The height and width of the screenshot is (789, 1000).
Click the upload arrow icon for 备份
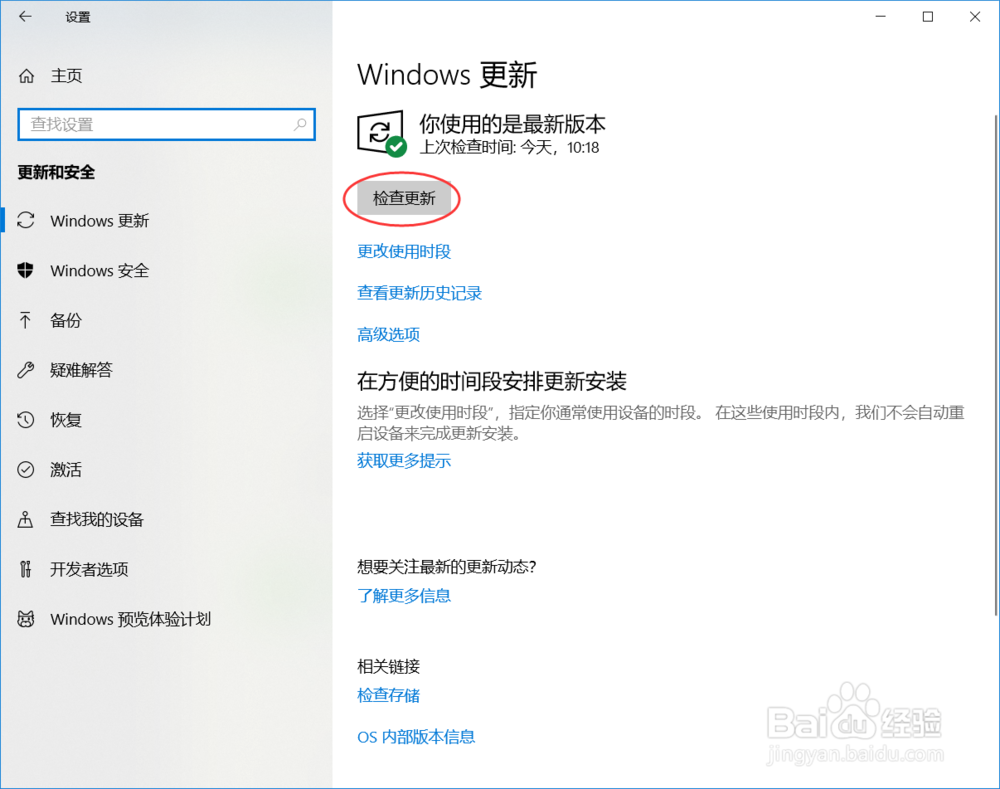[26, 320]
